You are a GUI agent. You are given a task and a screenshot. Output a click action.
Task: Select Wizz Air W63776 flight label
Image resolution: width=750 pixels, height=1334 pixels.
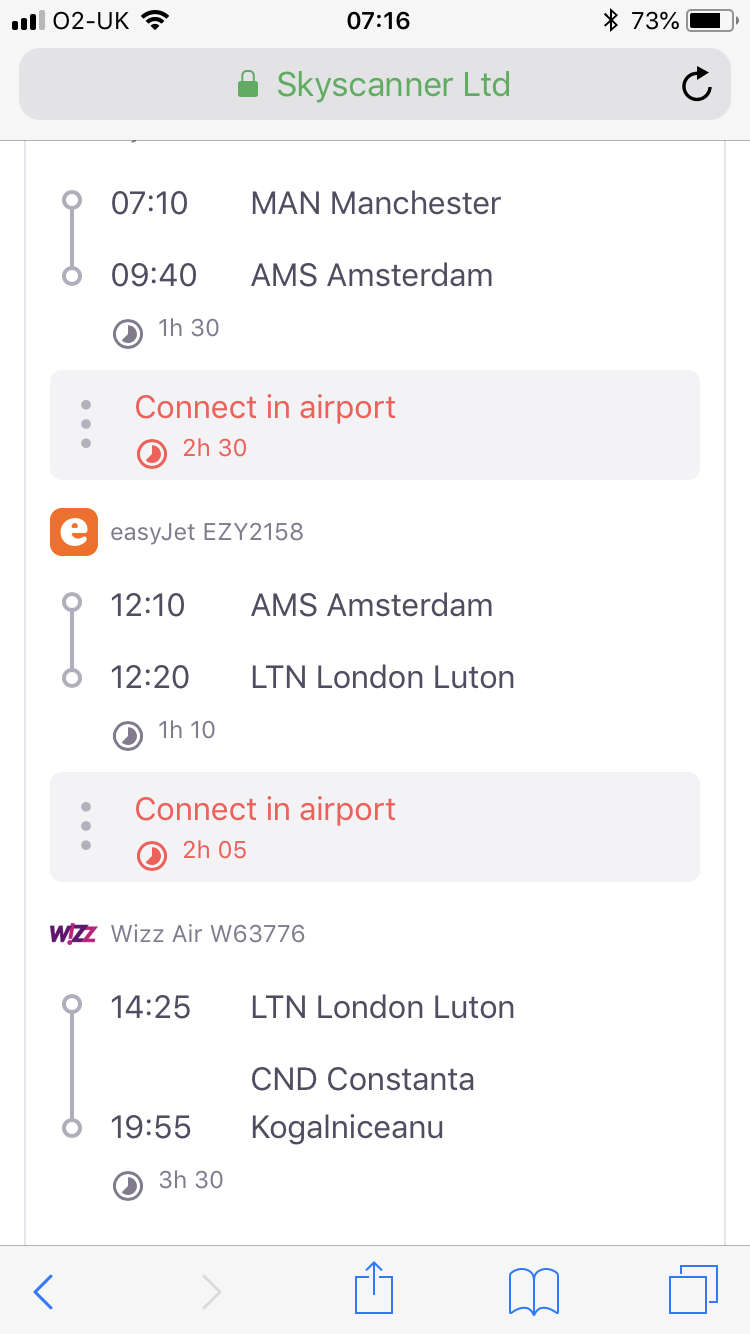pos(208,934)
